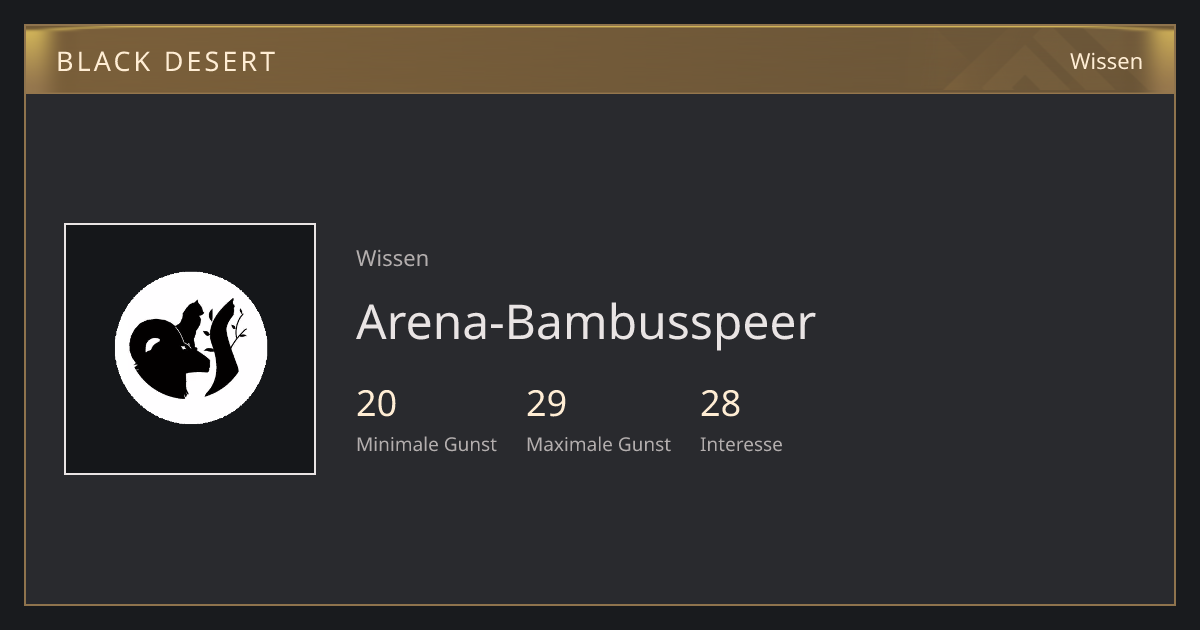Select the Maximale Gunst label

(x=598, y=444)
